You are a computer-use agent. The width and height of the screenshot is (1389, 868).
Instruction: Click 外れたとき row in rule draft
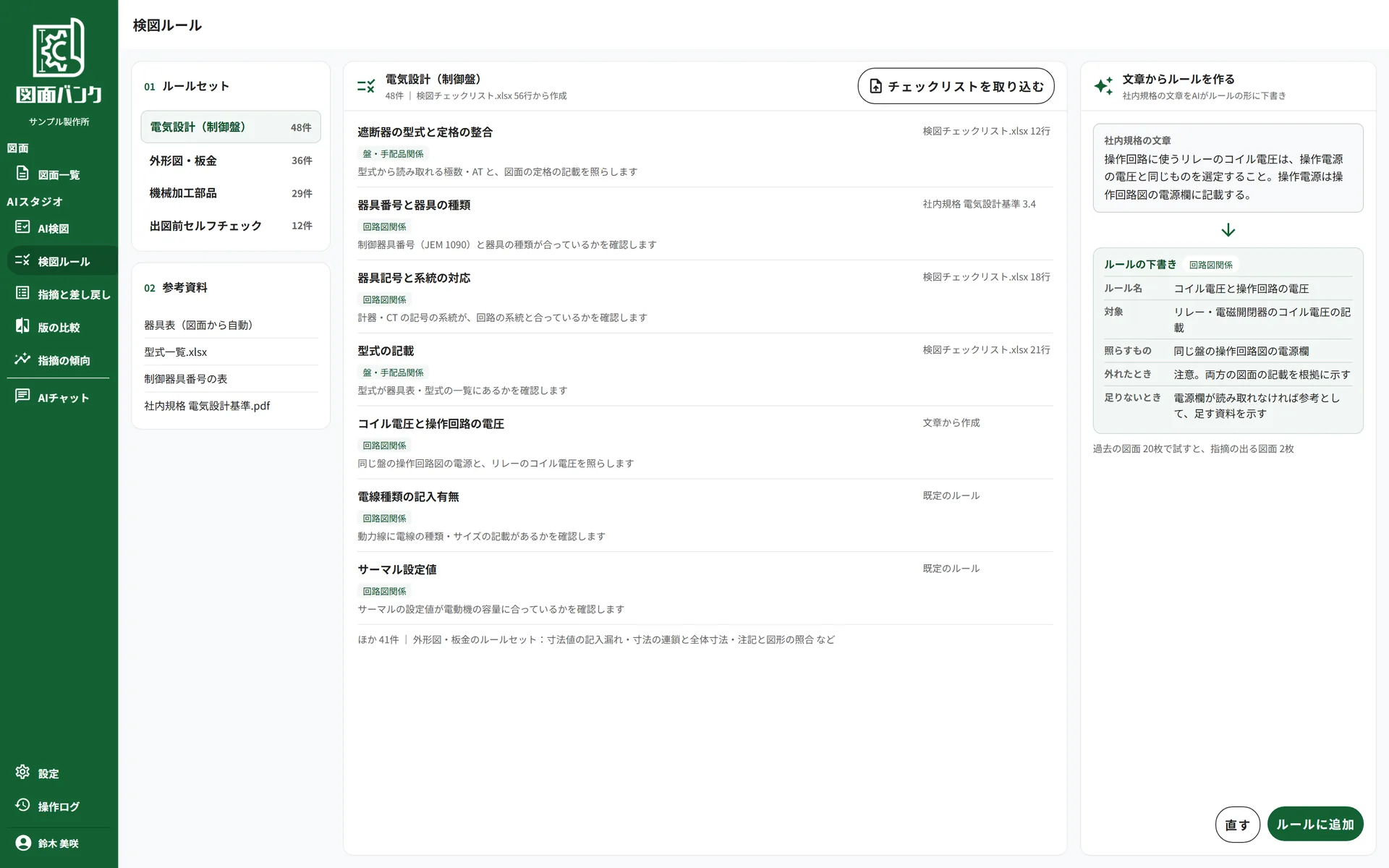1228,374
